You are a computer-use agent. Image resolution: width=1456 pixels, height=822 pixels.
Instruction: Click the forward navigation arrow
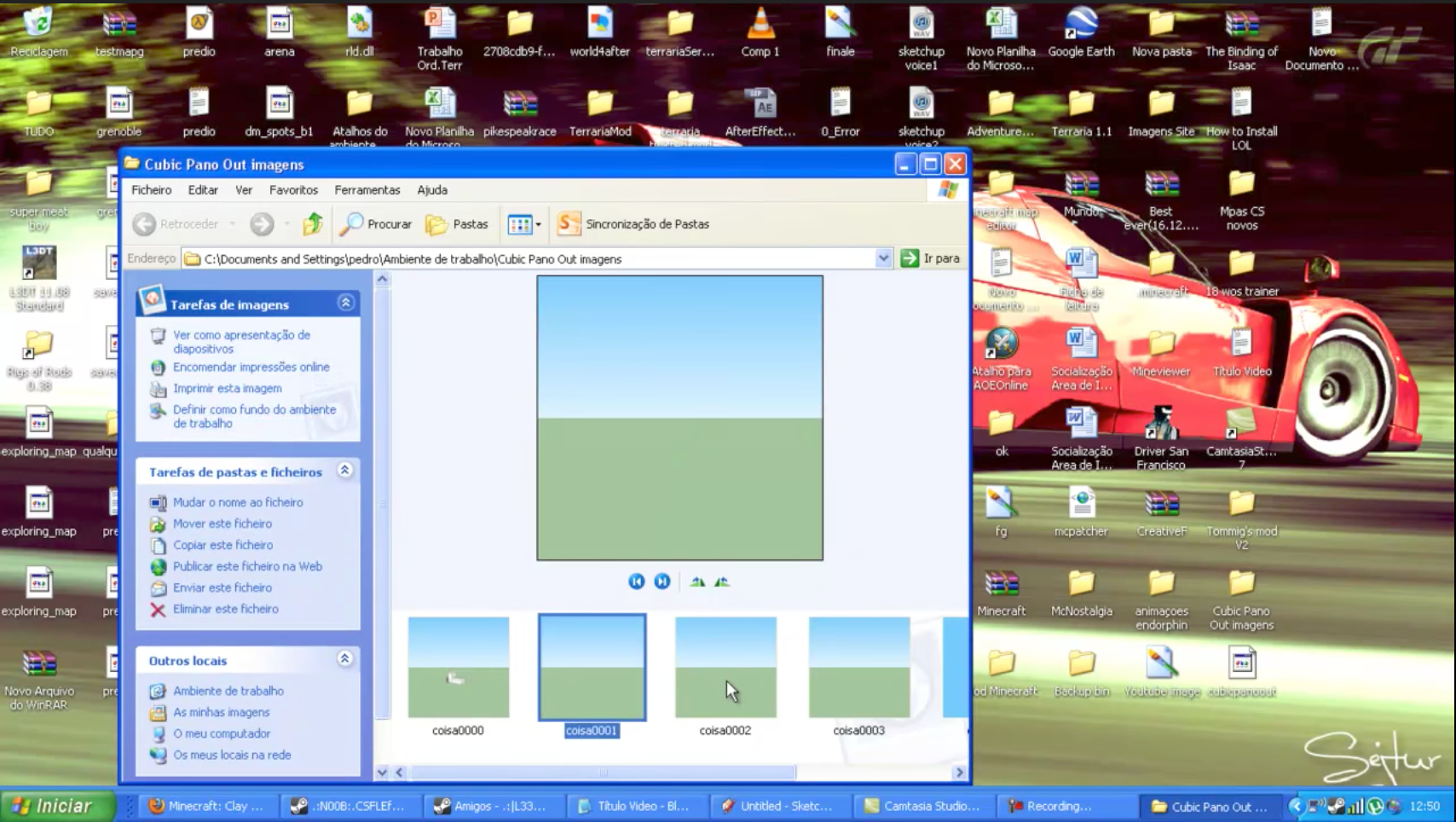(262, 224)
